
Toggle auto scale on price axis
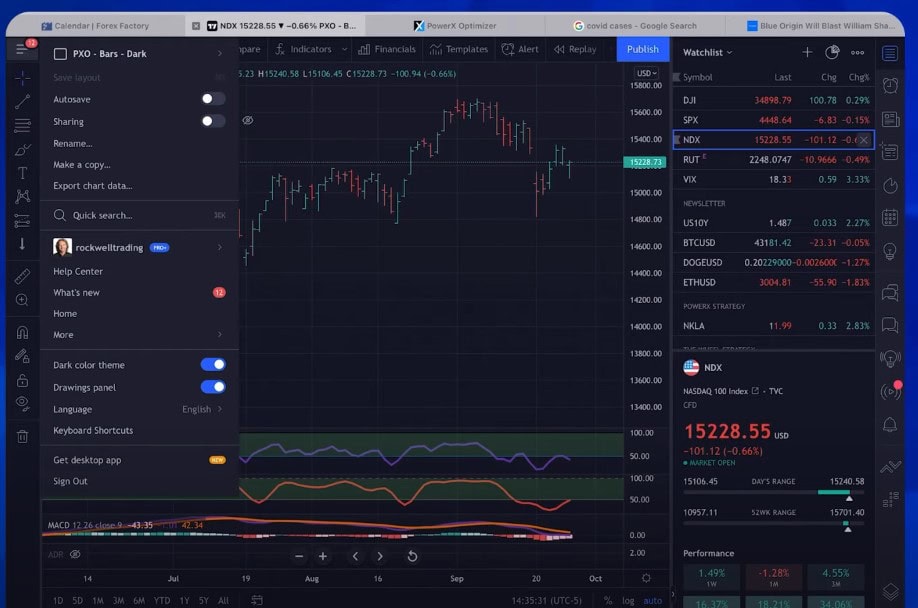coord(653,600)
